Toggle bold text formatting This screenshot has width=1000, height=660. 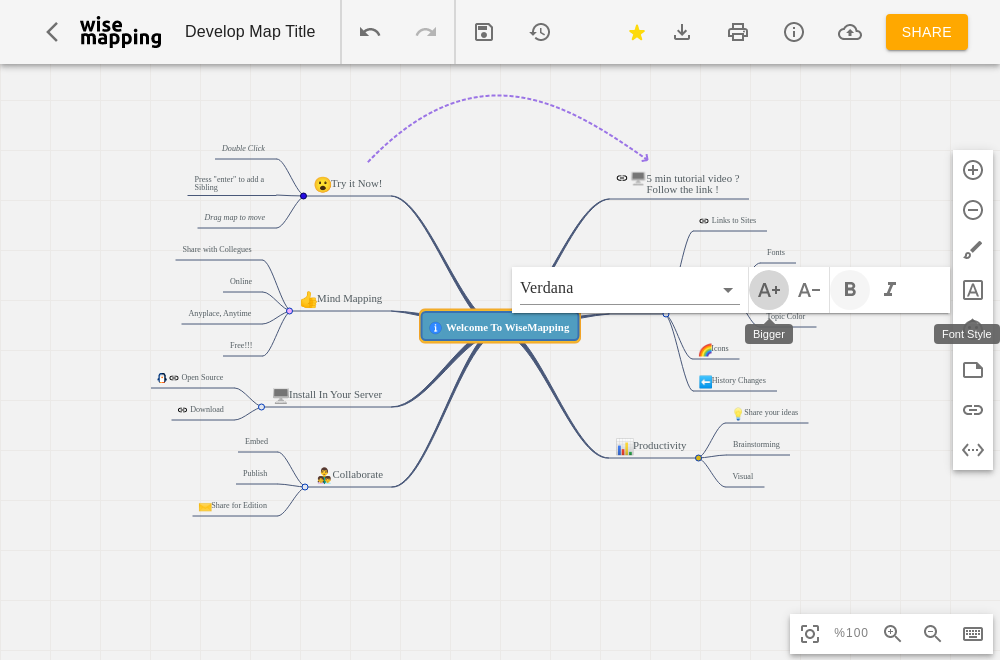click(849, 290)
